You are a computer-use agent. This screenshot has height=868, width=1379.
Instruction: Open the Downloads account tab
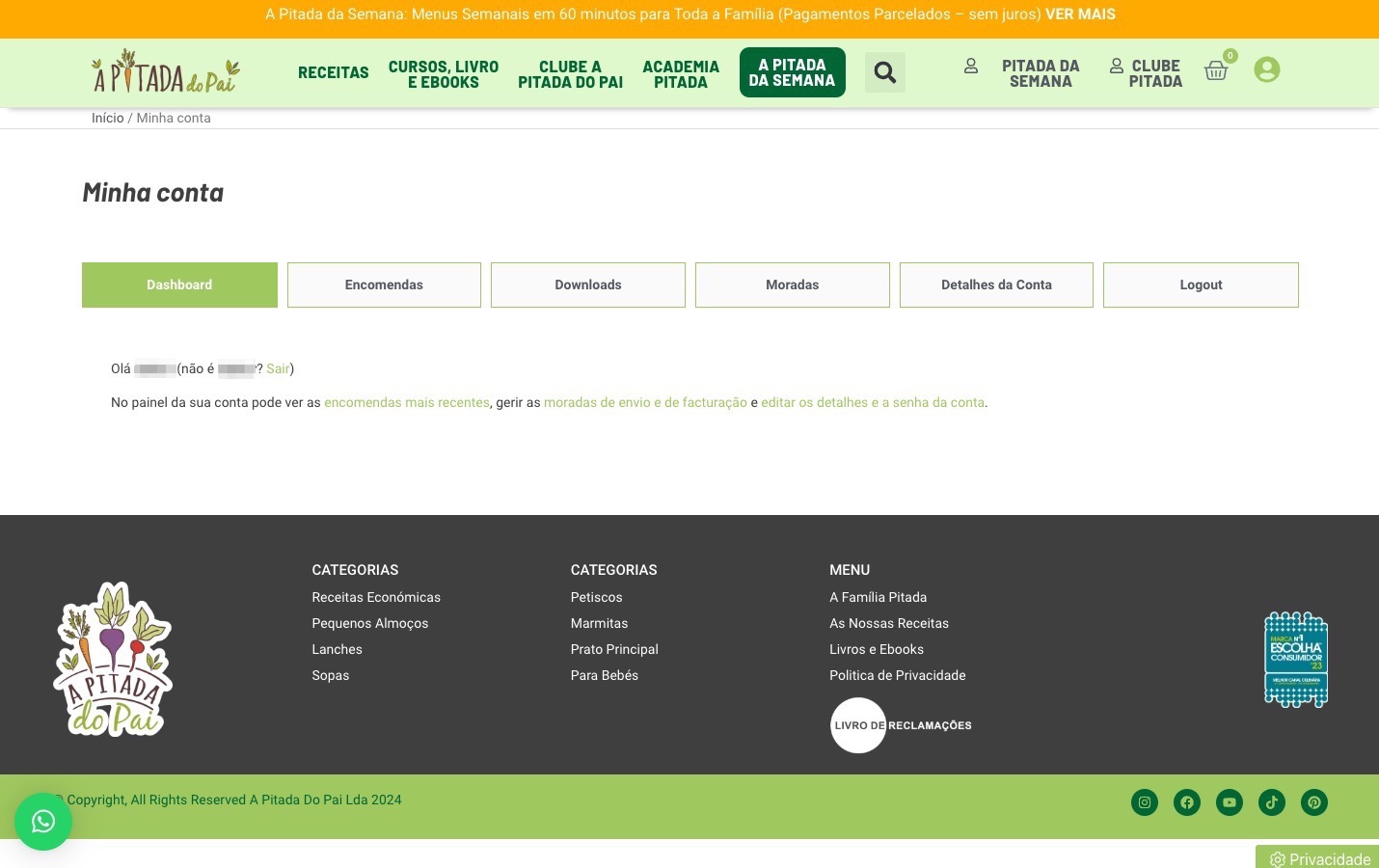pos(588,285)
